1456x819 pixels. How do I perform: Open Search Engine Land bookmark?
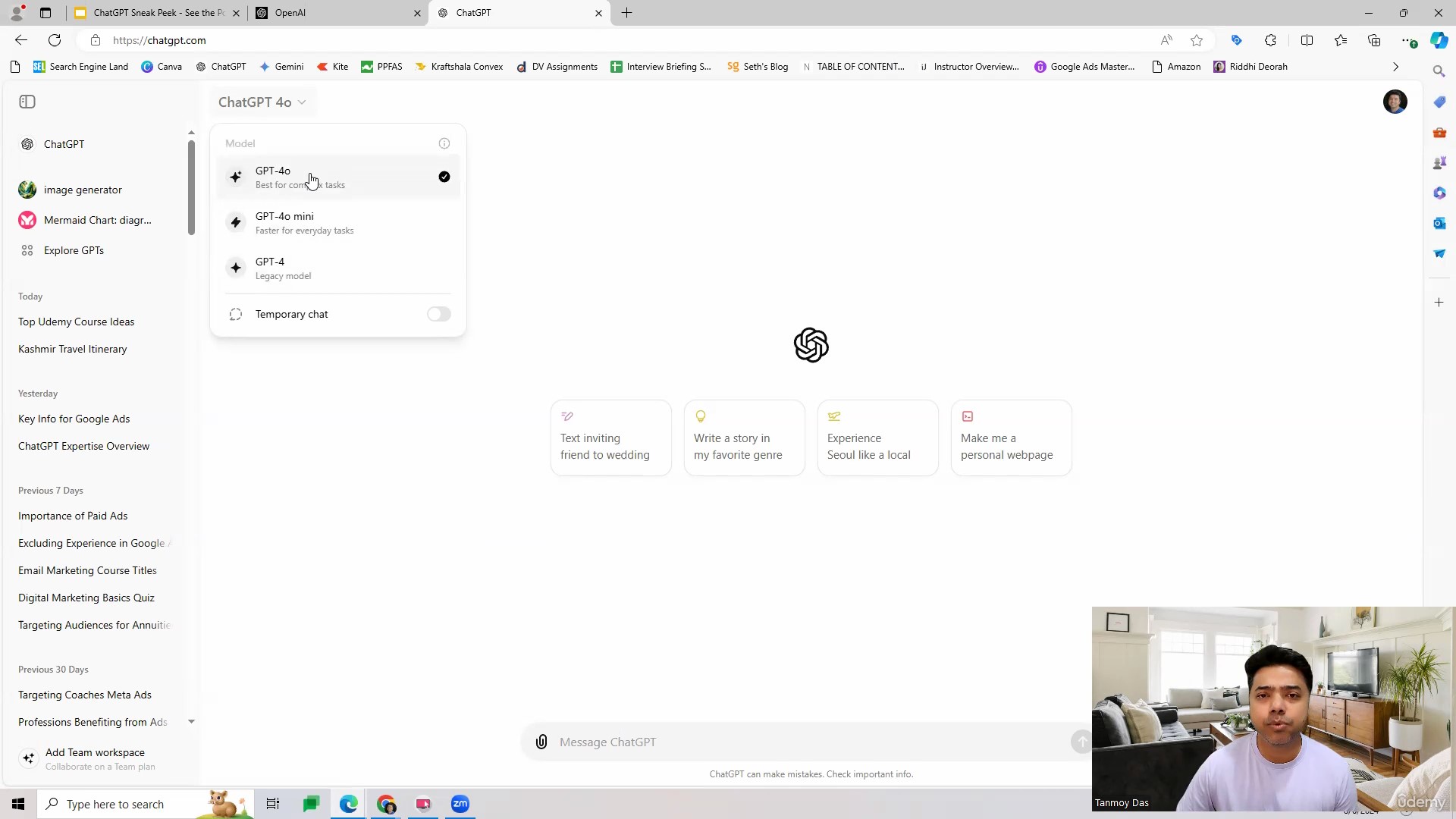[x=80, y=67]
